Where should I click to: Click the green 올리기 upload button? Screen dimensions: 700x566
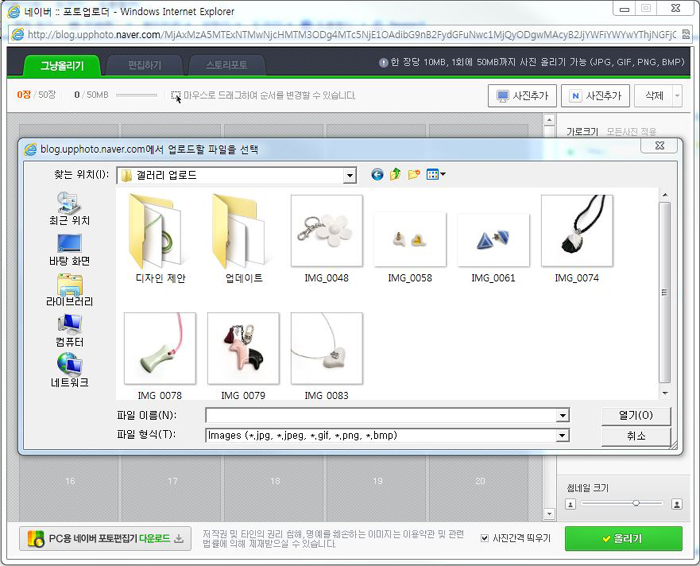(623, 538)
